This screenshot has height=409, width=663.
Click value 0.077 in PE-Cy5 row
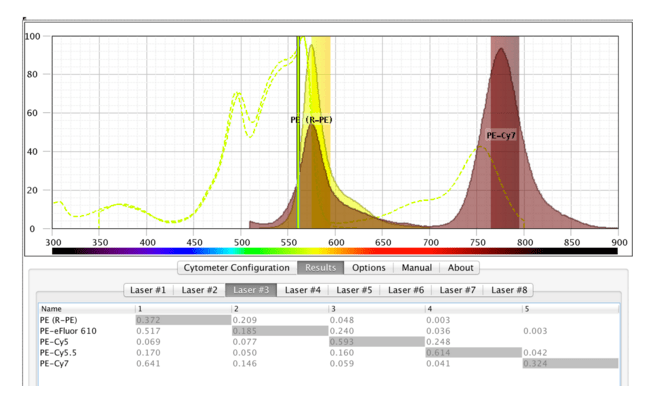245,342
